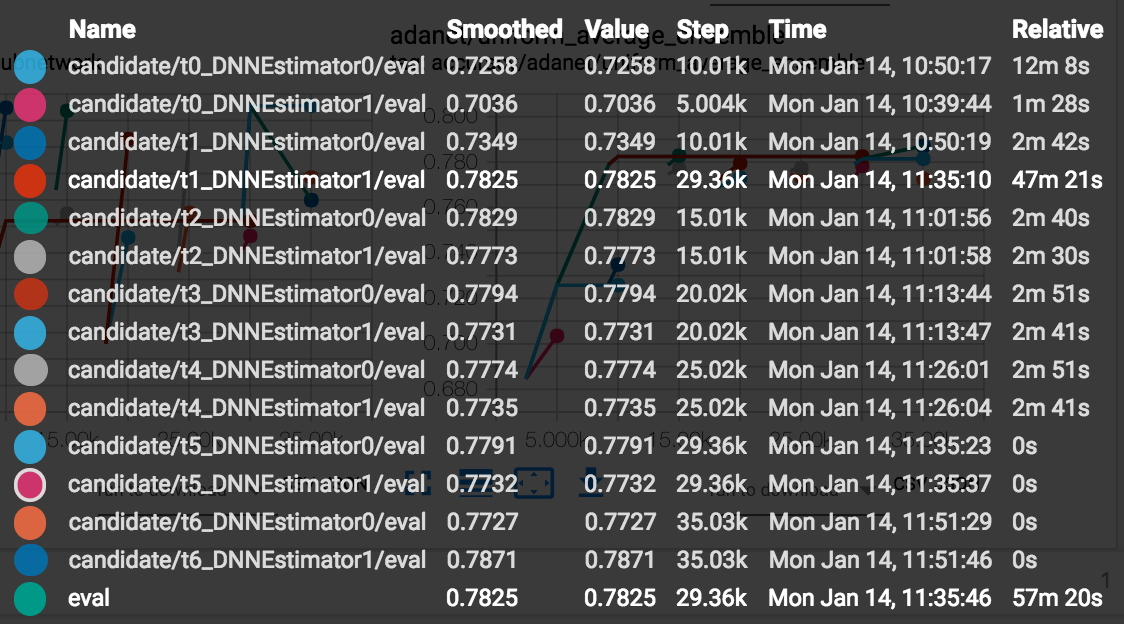The height and width of the screenshot is (624, 1124).
Task: Click the Name column header
Action: [102, 29]
